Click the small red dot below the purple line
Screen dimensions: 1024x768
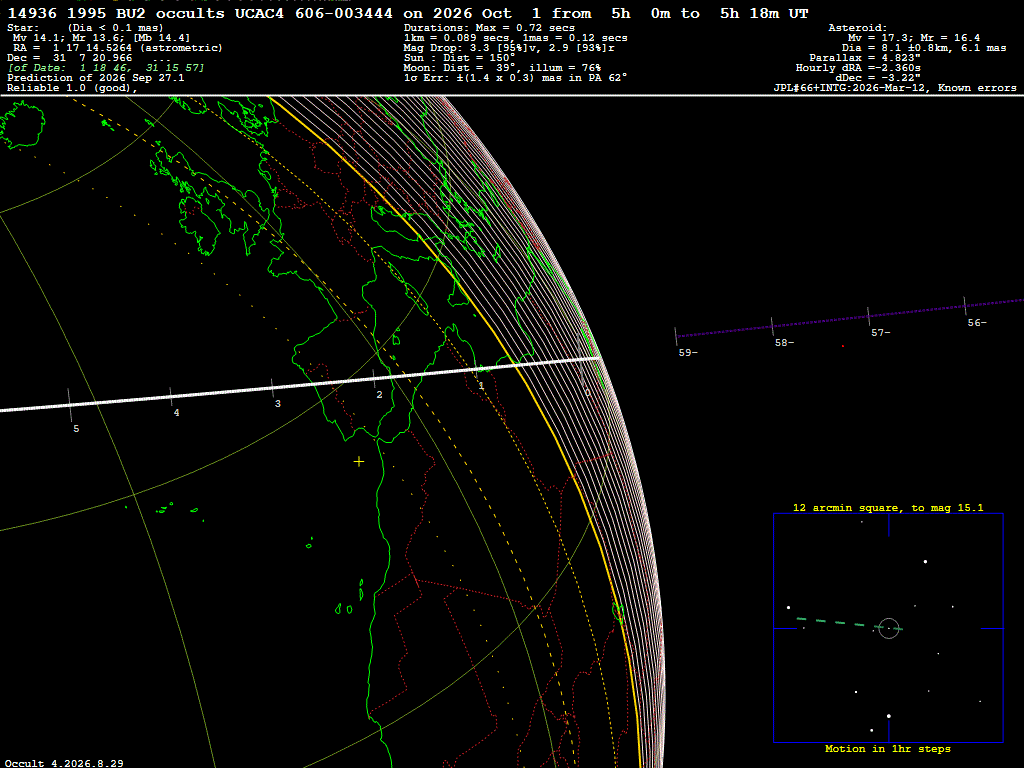point(843,346)
